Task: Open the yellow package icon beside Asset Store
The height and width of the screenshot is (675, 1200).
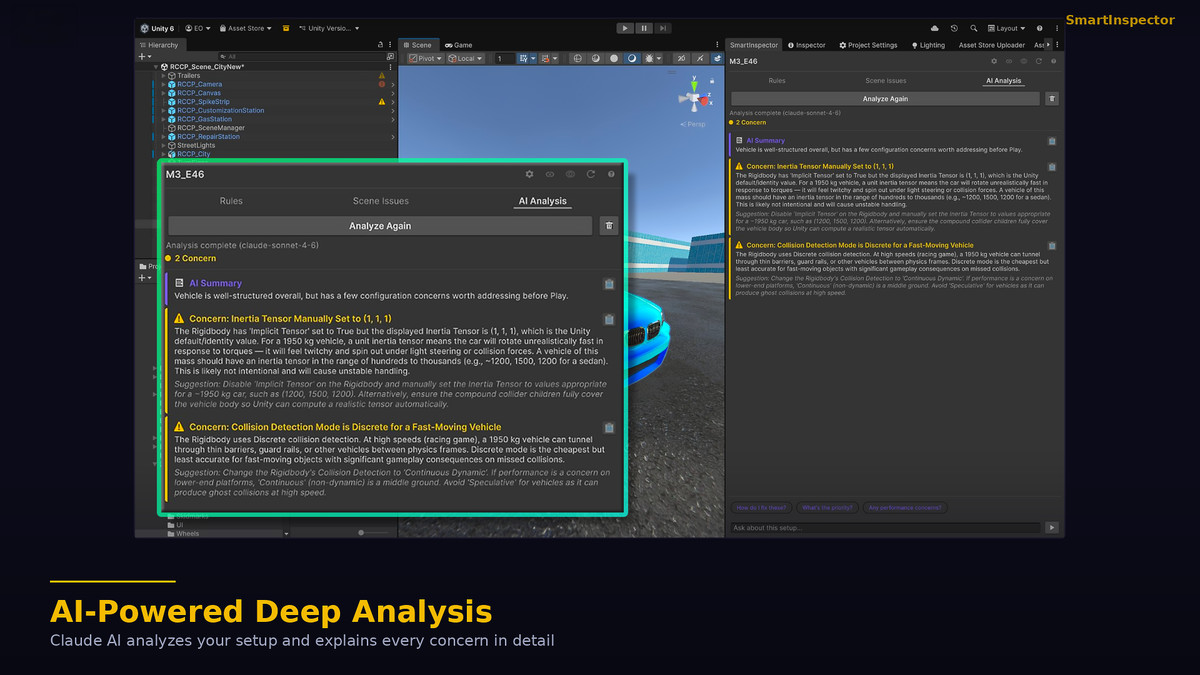Action: 286,28
